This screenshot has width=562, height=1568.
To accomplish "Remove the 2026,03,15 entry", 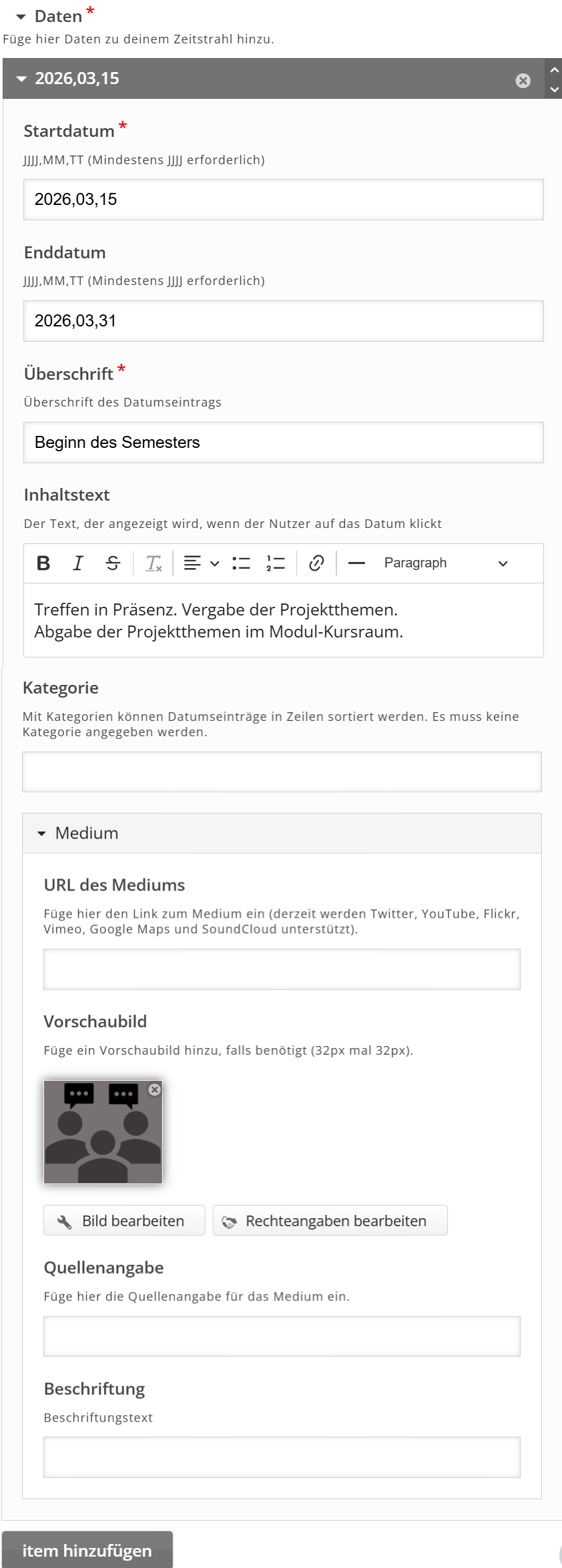I will click(x=523, y=81).
